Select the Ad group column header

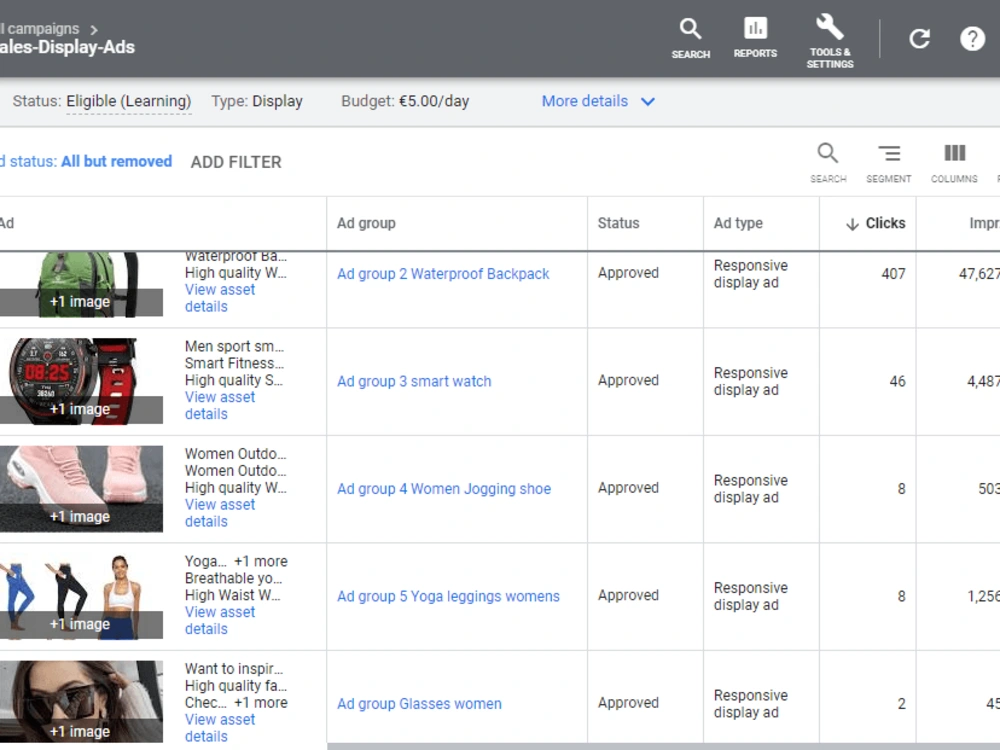(x=366, y=223)
